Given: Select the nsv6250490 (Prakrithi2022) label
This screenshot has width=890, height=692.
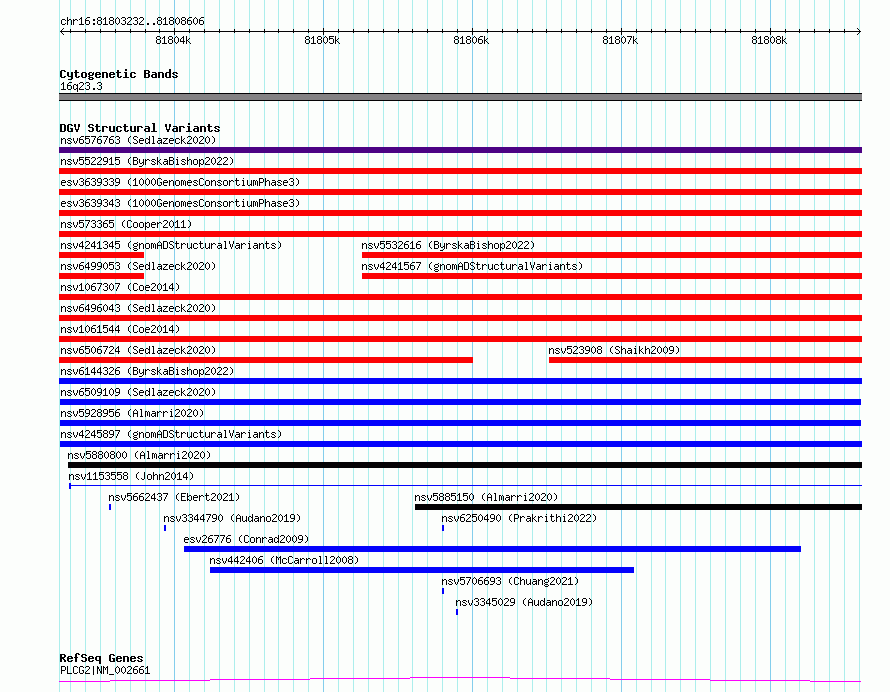Looking at the screenshot, I should point(519,518).
